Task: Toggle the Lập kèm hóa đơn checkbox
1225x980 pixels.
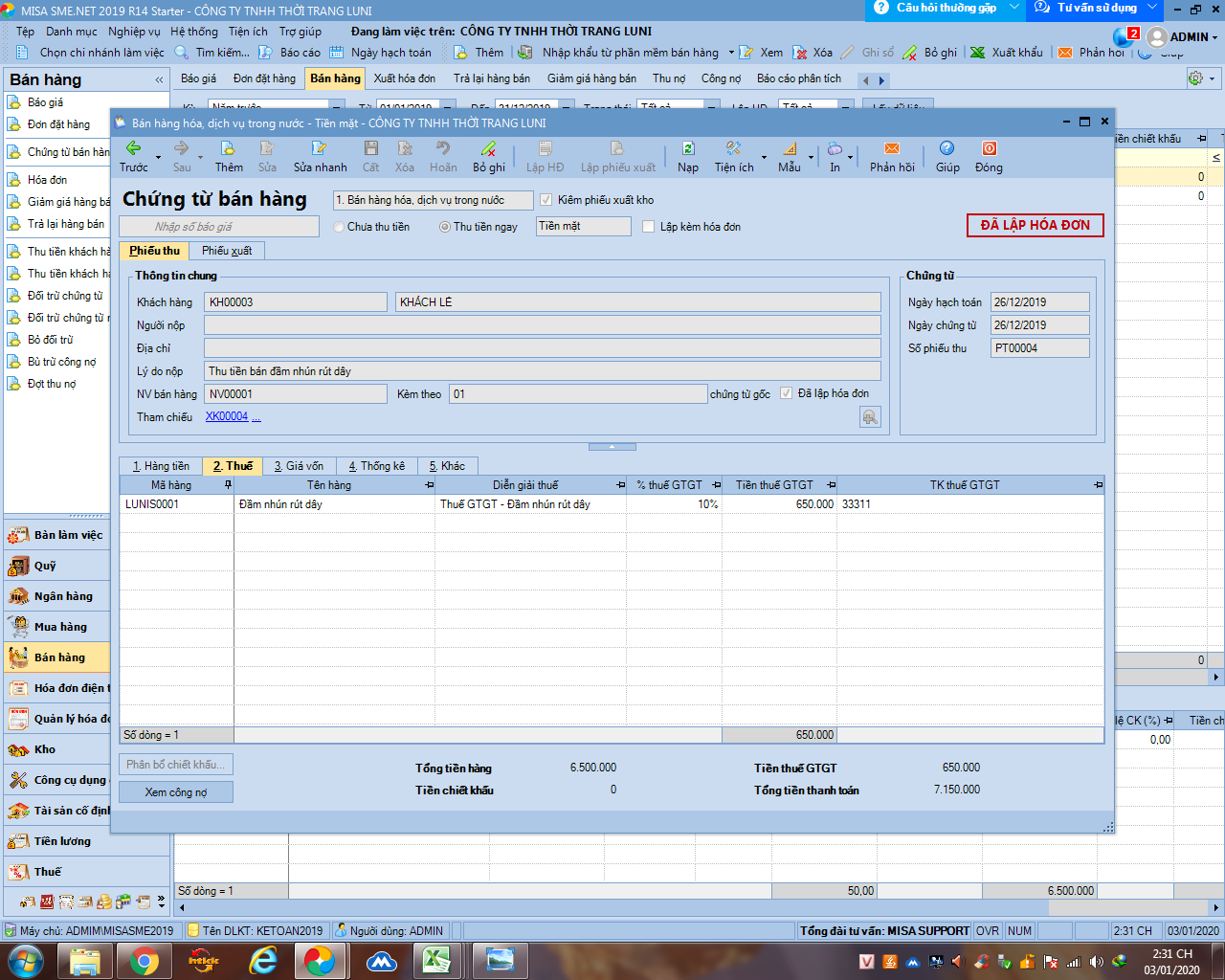Action: [649, 227]
